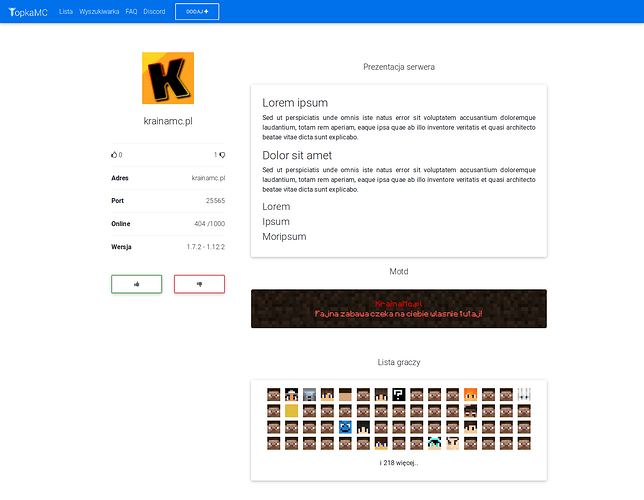Select the blue smiling player head

(x=344, y=427)
